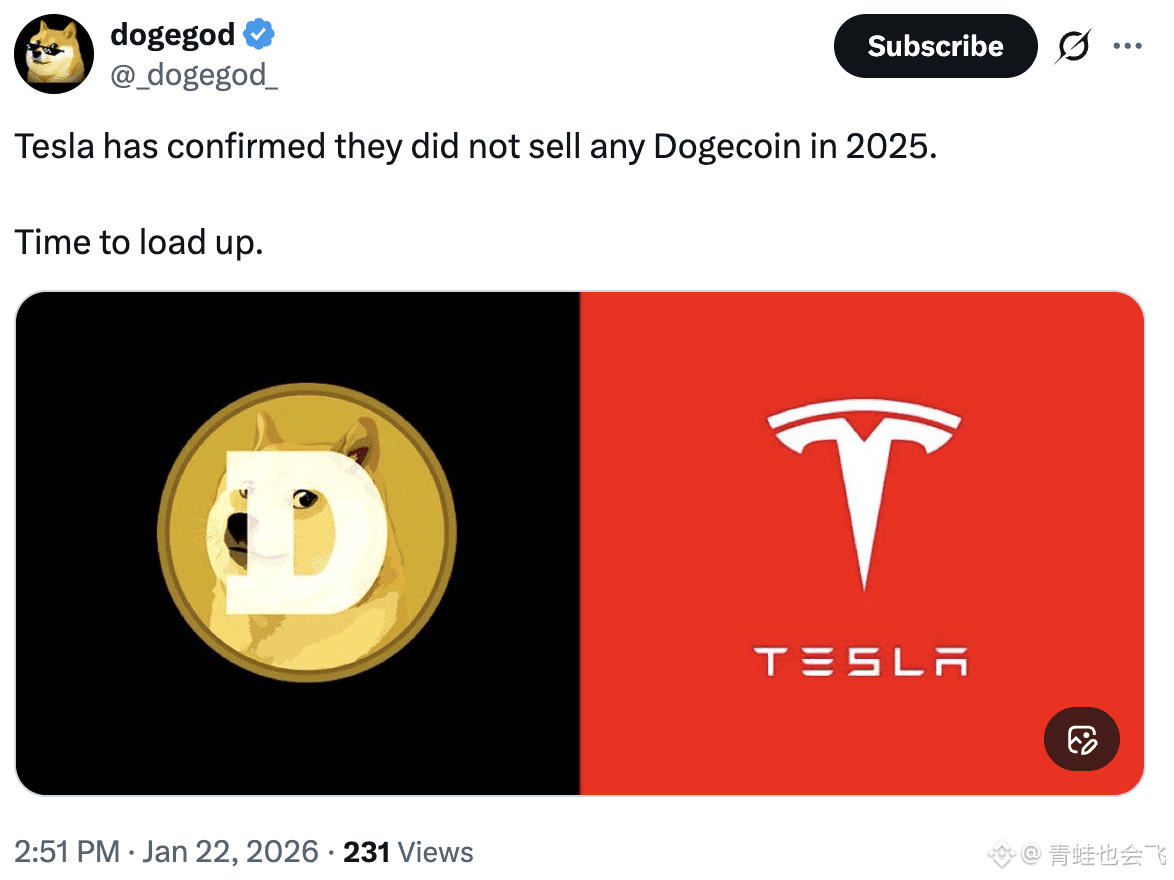Click the three-dot more options icon

coord(1128,46)
